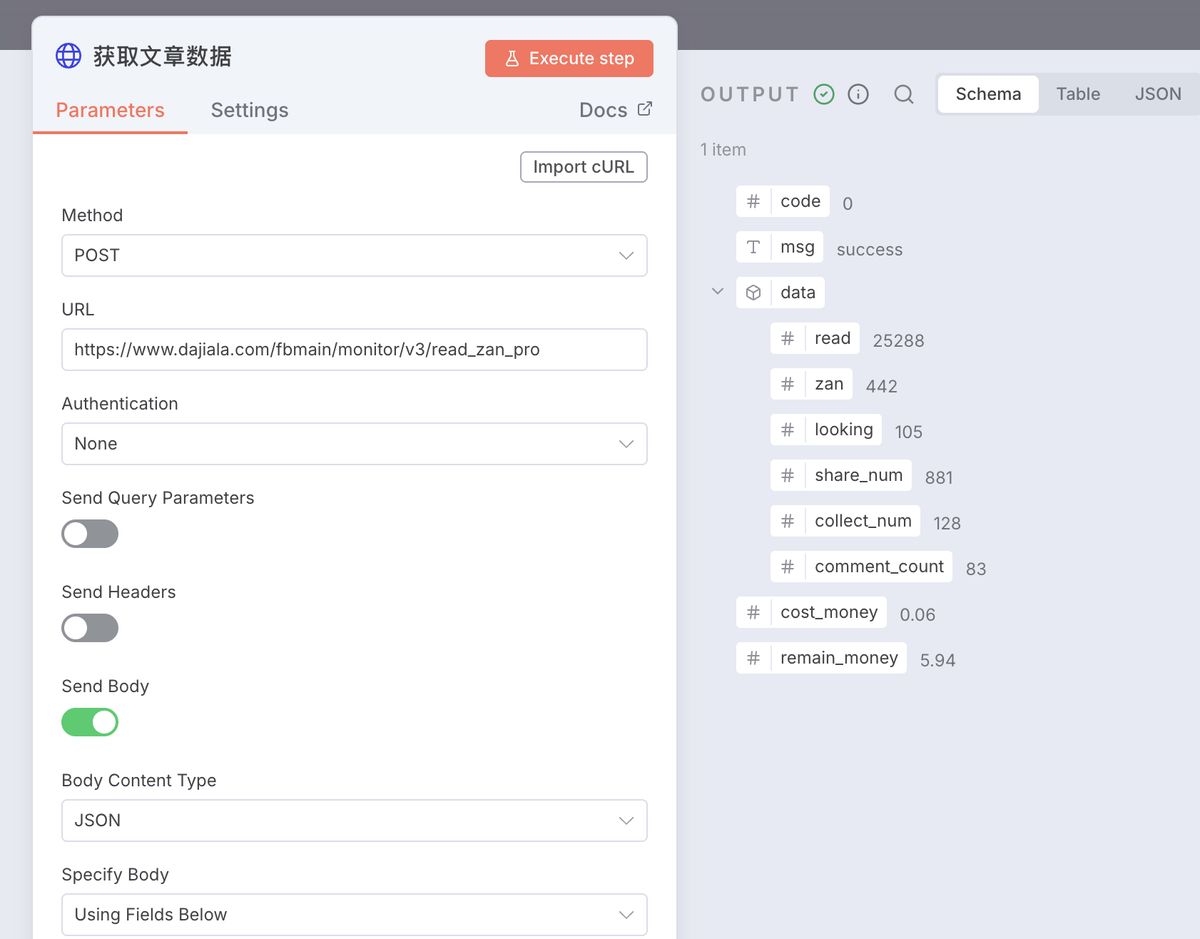Switch output view to JSON
The height and width of the screenshot is (939, 1200).
pyautogui.click(x=1157, y=93)
